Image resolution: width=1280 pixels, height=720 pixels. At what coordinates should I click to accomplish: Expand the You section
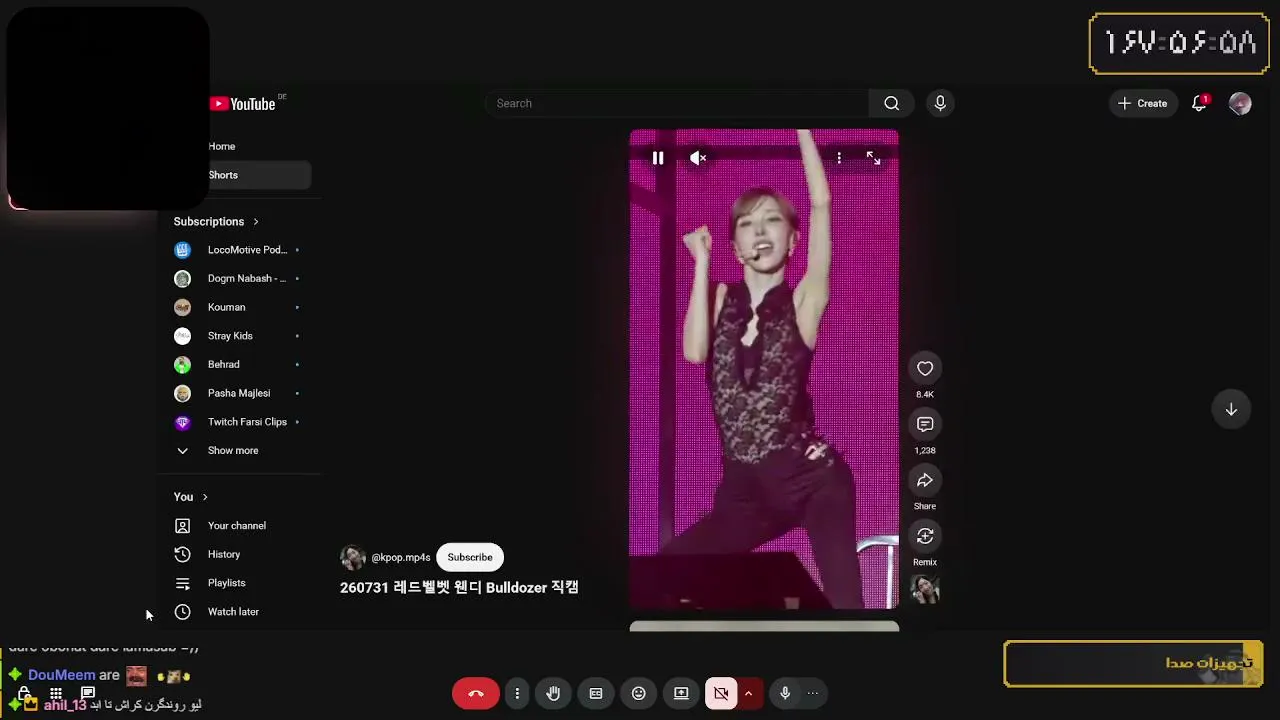(191, 497)
